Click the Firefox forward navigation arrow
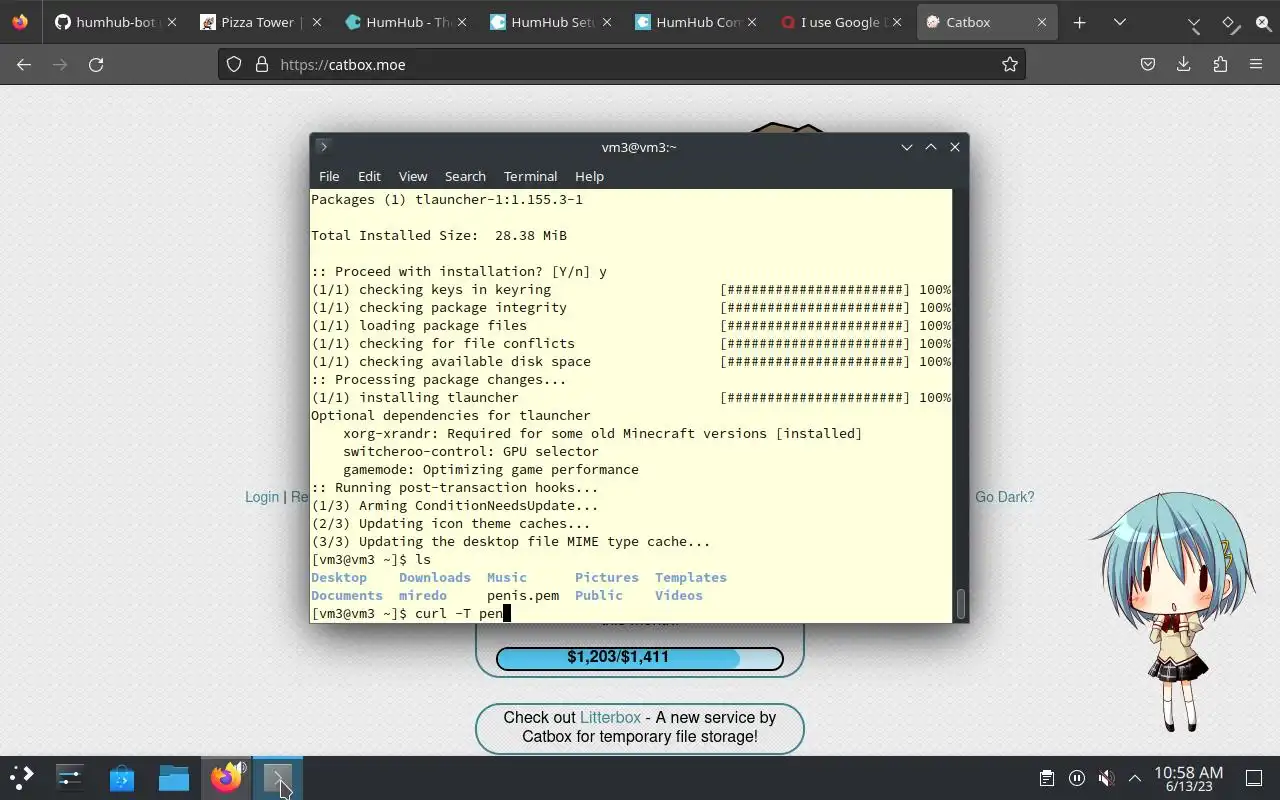The height and width of the screenshot is (800, 1280). [60, 64]
